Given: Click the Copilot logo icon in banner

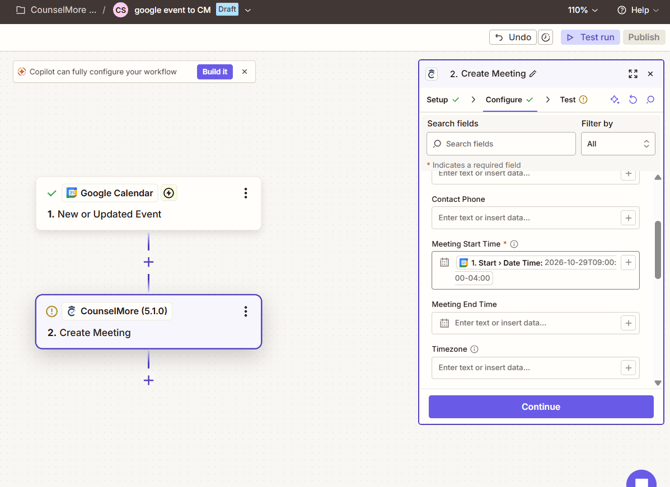Looking at the screenshot, I should (22, 72).
